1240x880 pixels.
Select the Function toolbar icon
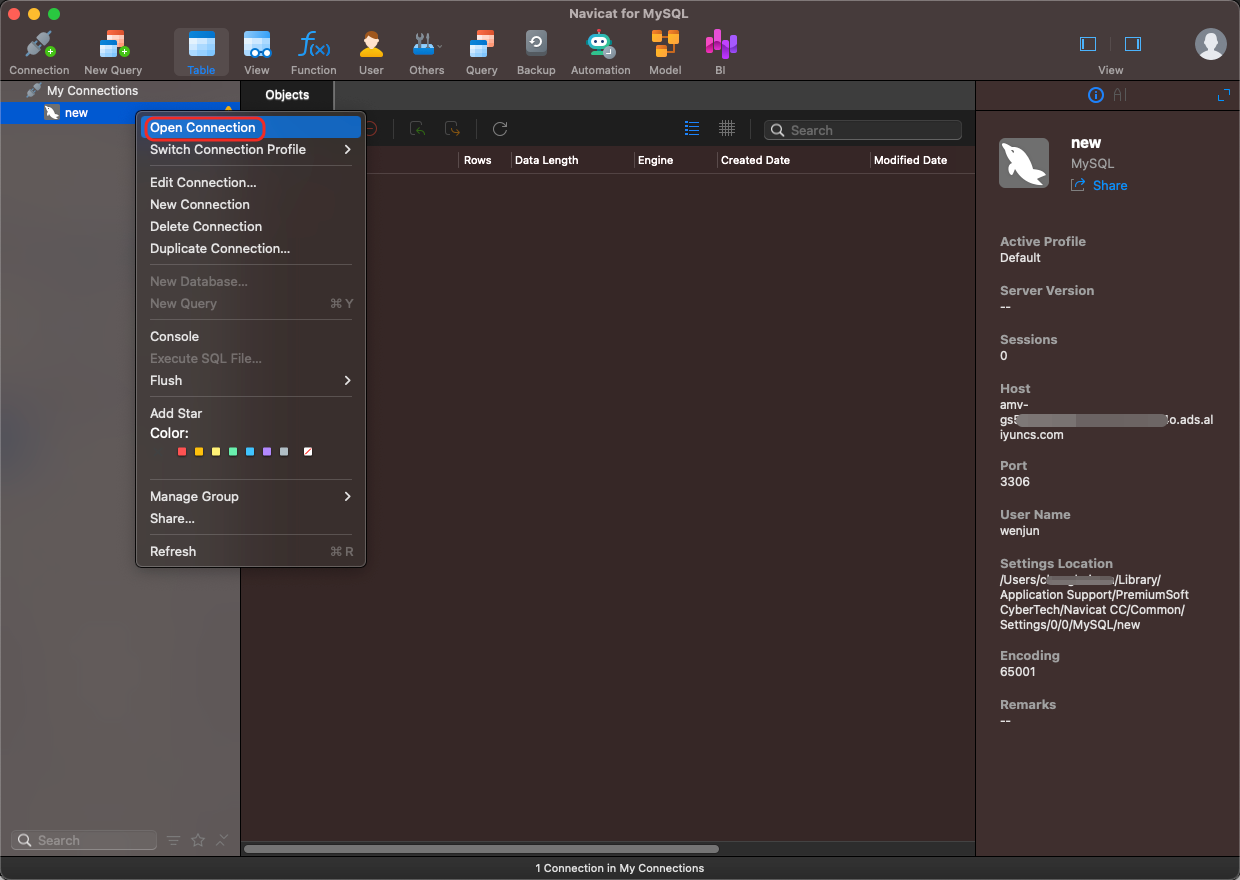[314, 53]
